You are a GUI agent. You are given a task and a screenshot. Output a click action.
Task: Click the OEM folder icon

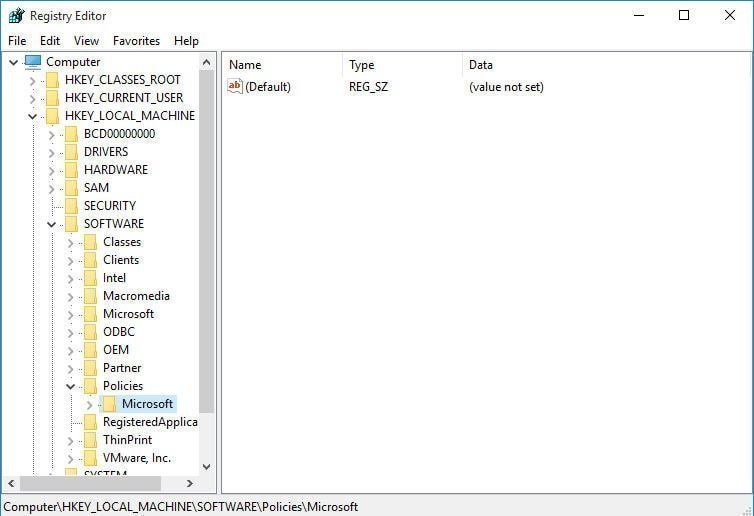pyautogui.click(x=90, y=350)
